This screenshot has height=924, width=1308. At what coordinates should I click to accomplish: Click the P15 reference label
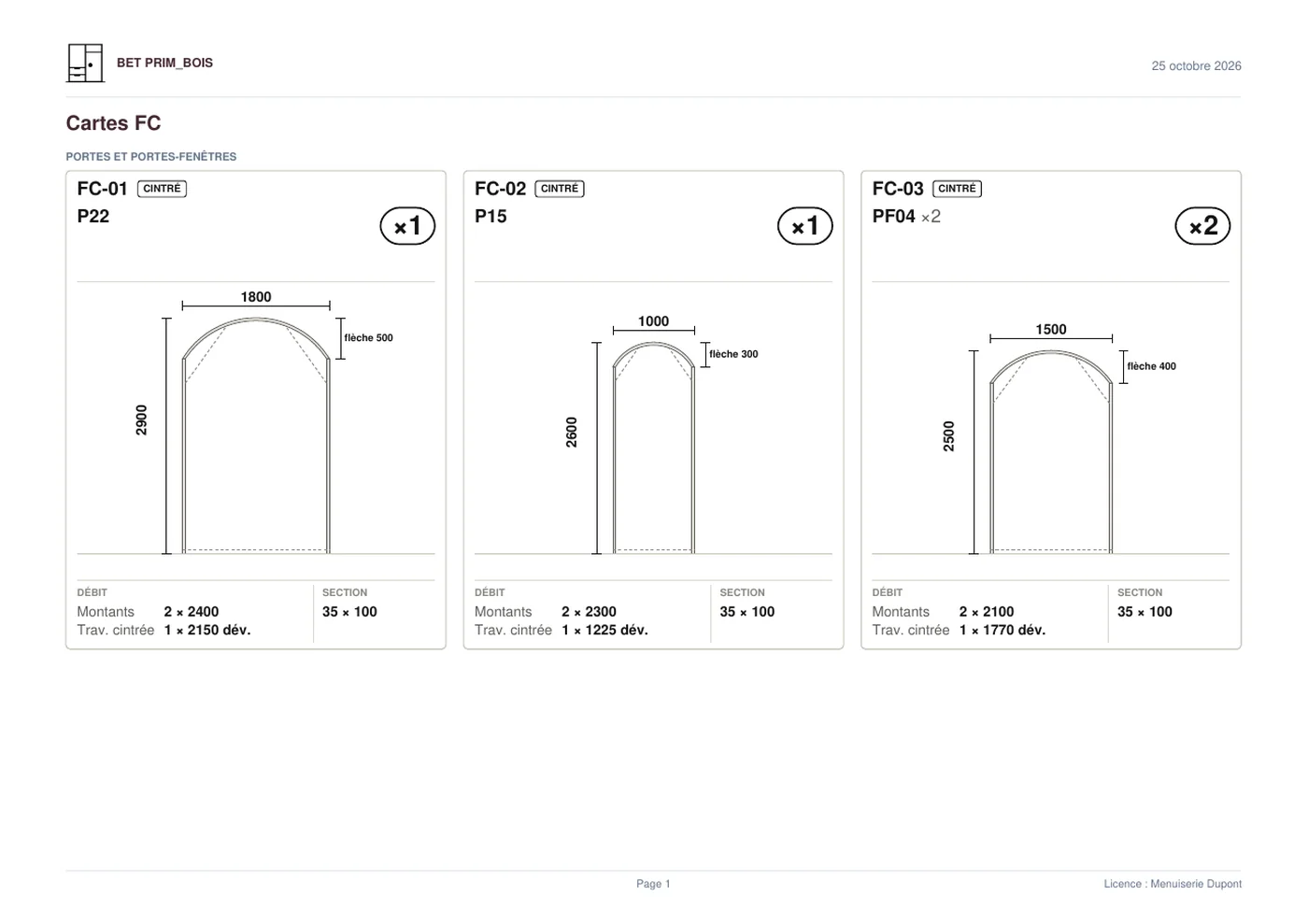pos(490,216)
